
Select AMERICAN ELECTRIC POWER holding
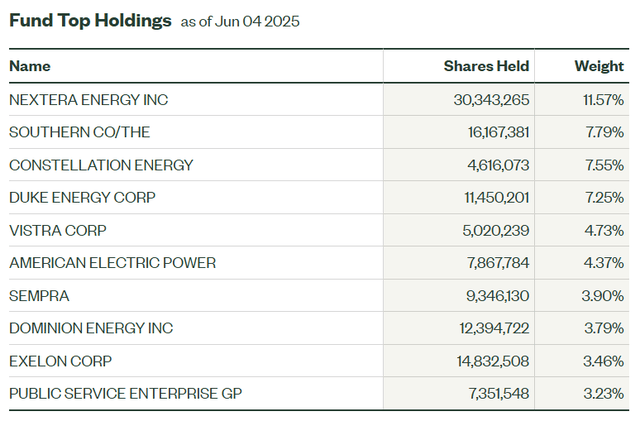click(x=112, y=263)
